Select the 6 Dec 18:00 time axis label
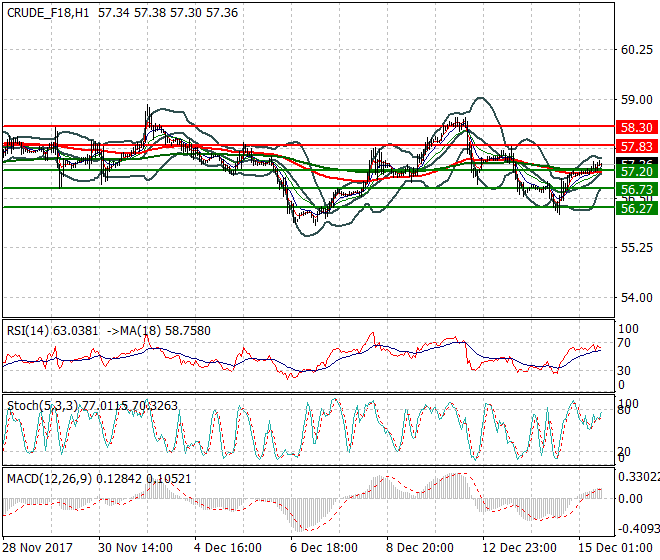 (322, 549)
